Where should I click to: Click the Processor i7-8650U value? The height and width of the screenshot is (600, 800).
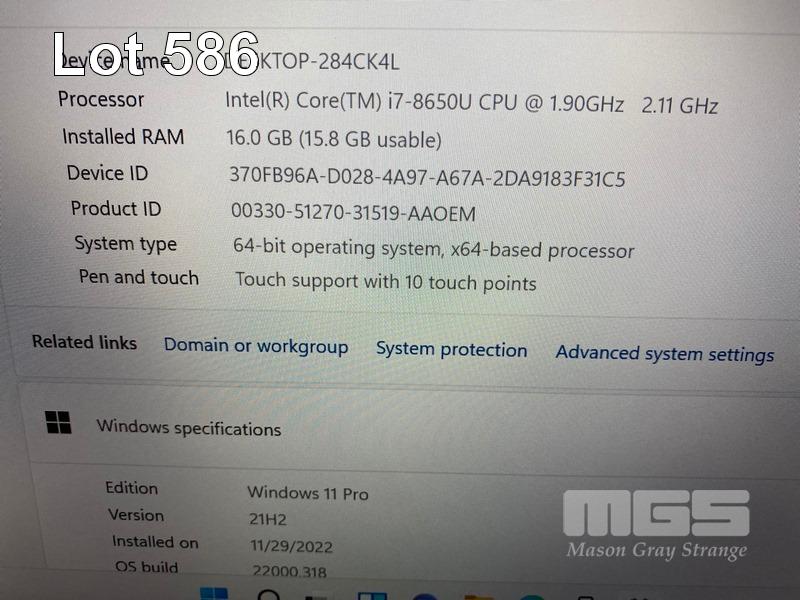coord(471,103)
